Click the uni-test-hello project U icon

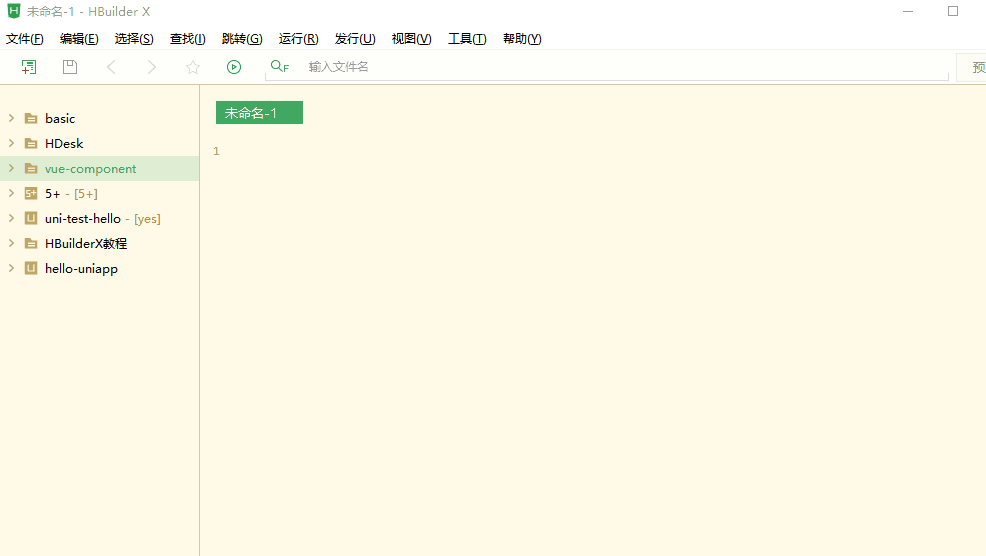click(31, 218)
